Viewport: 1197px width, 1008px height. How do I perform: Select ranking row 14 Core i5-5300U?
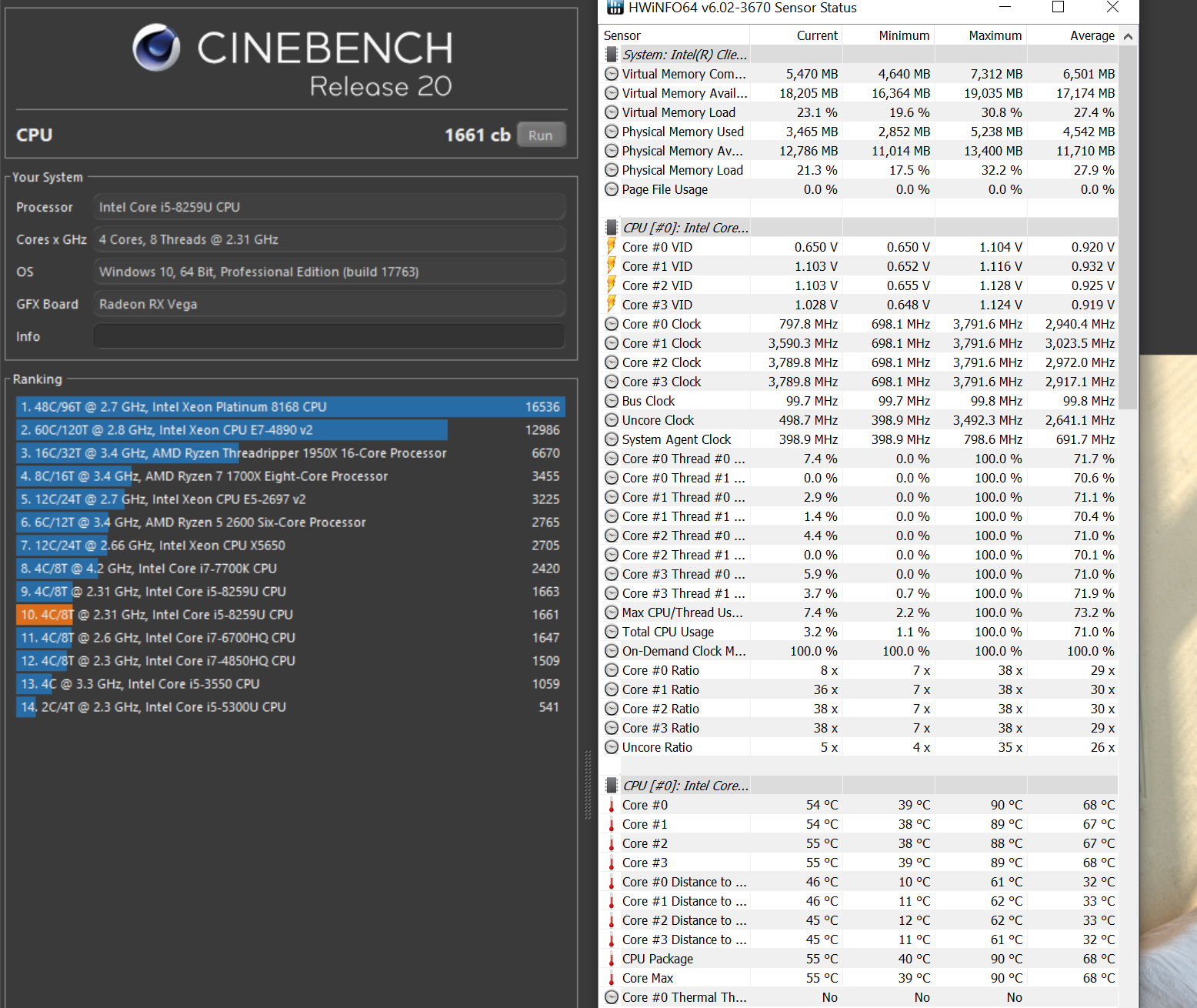[291, 707]
